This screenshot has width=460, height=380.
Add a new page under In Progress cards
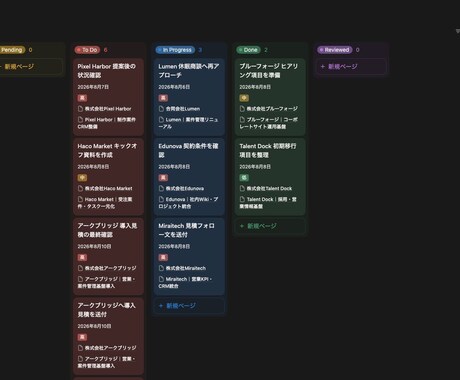pyautogui.click(x=189, y=306)
